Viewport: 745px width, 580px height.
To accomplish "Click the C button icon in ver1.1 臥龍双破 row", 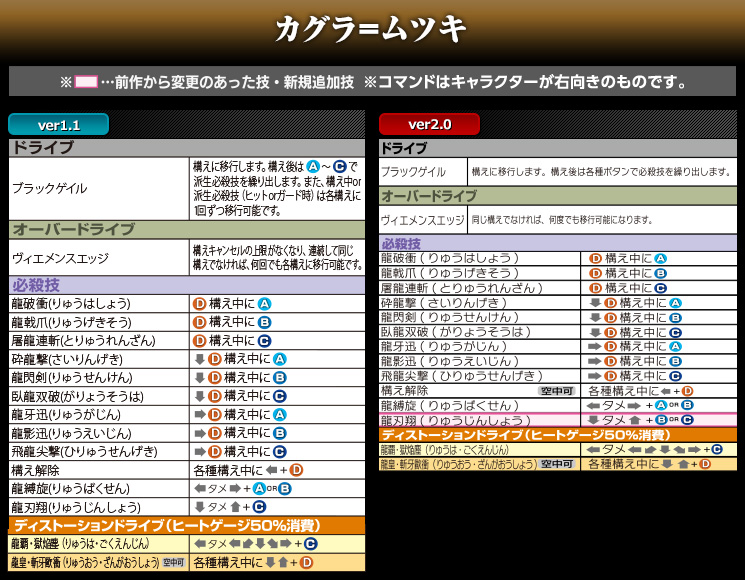I will 280,396.
